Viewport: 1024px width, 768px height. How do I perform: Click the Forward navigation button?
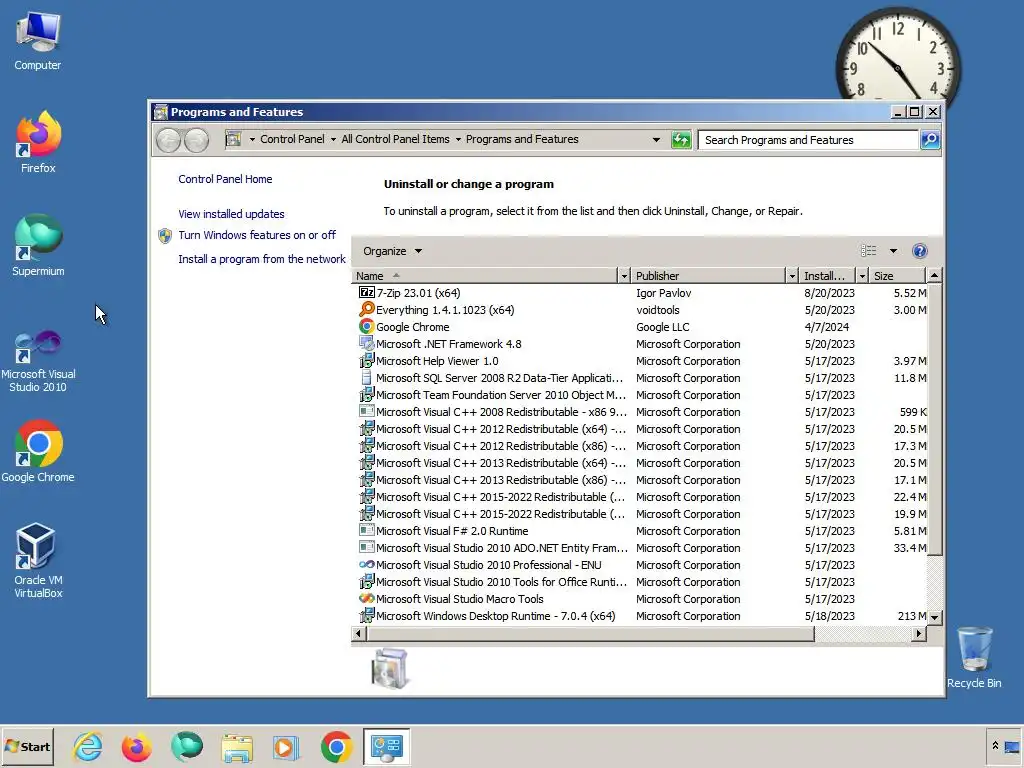197,140
